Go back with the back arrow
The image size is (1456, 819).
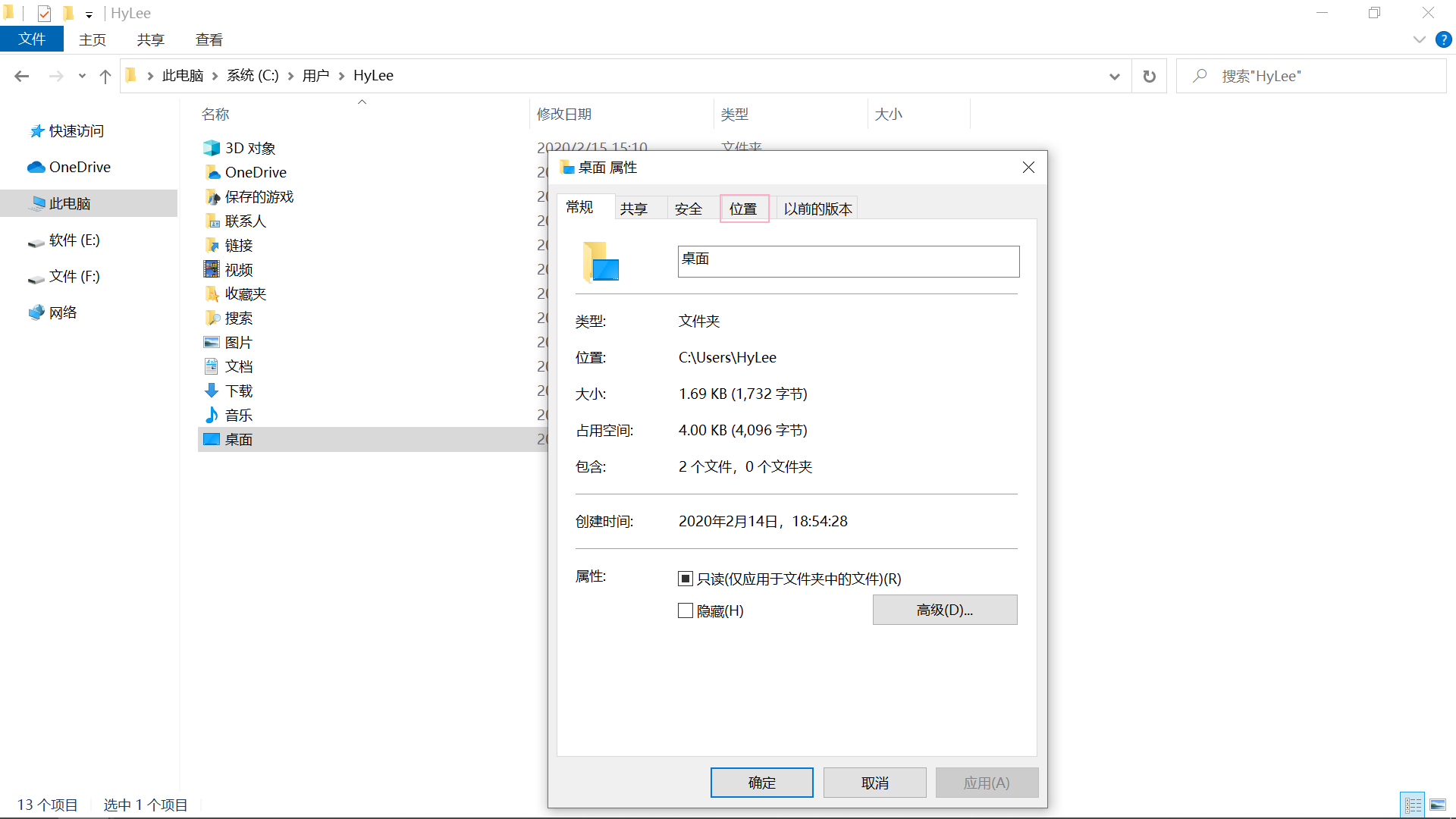pos(22,76)
